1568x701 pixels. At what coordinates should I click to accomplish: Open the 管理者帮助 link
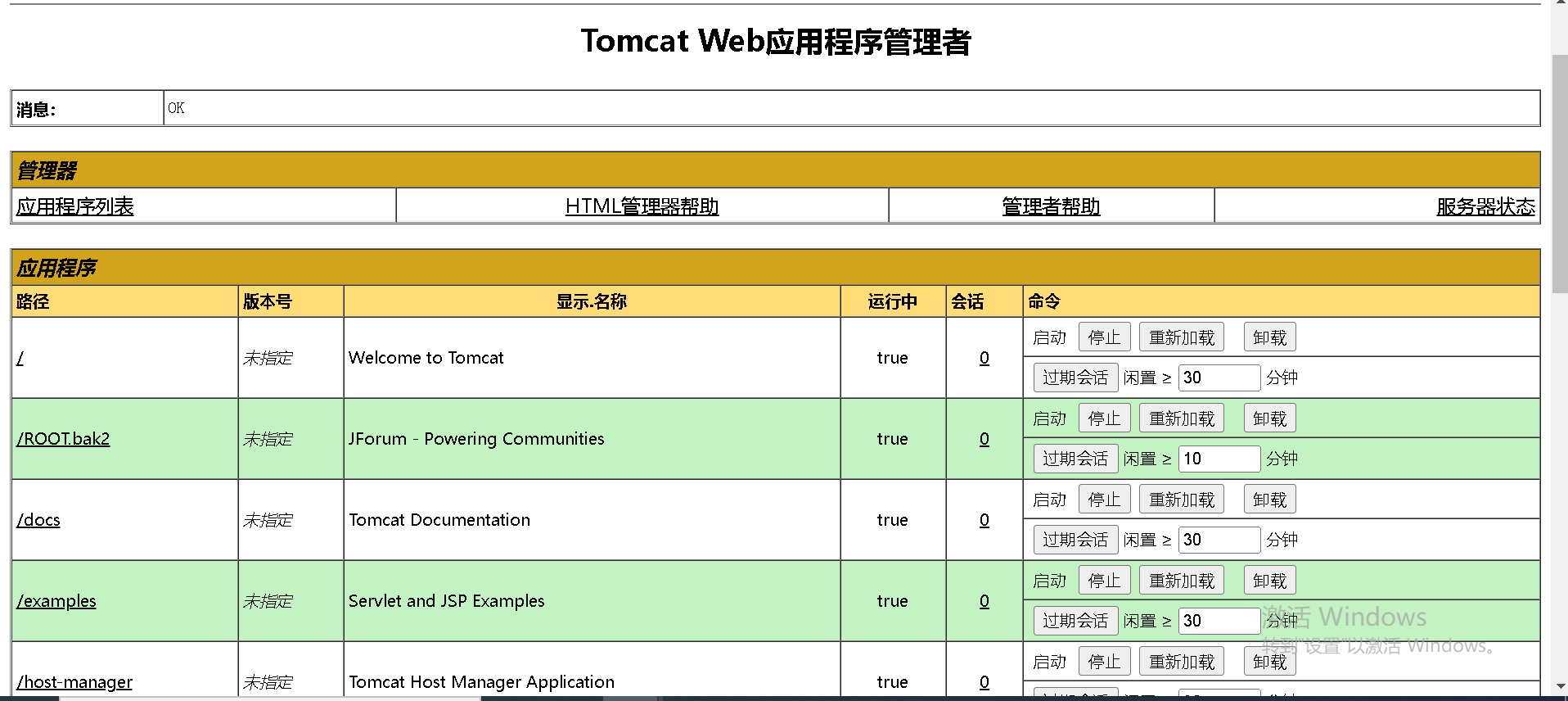(1052, 206)
